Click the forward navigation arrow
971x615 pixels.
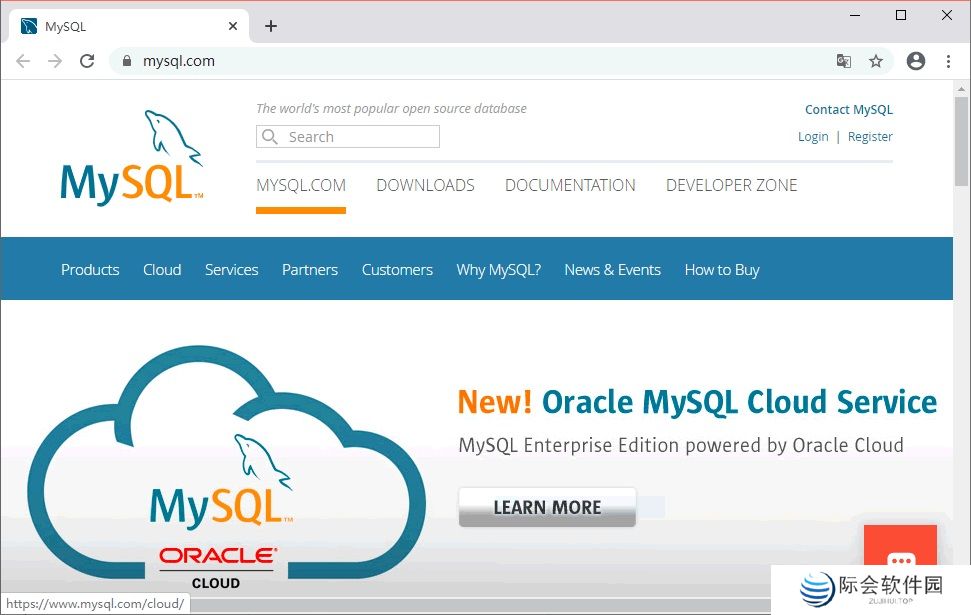click(55, 61)
